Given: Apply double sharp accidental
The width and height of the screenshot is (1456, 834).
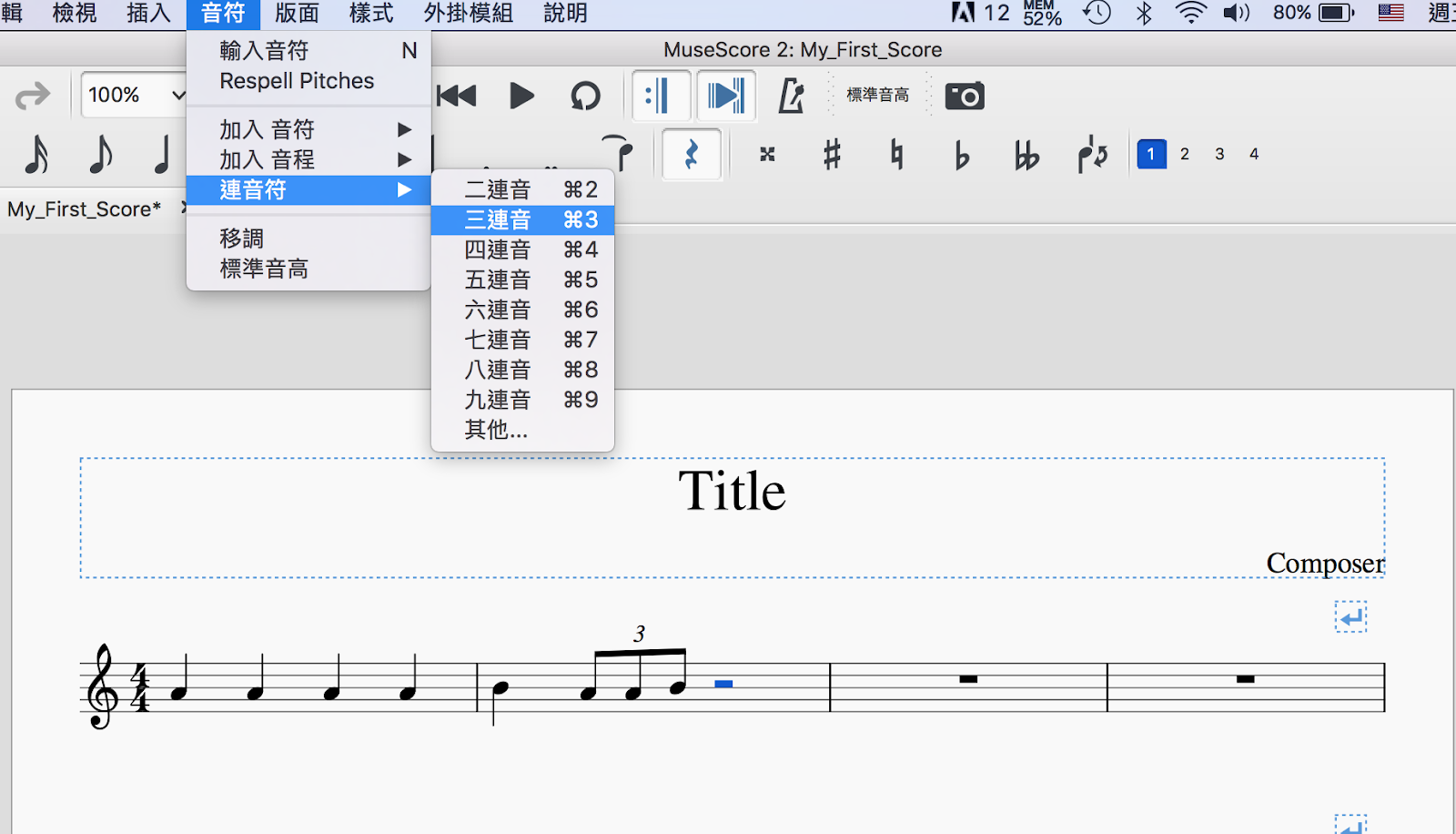Looking at the screenshot, I should [767, 155].
